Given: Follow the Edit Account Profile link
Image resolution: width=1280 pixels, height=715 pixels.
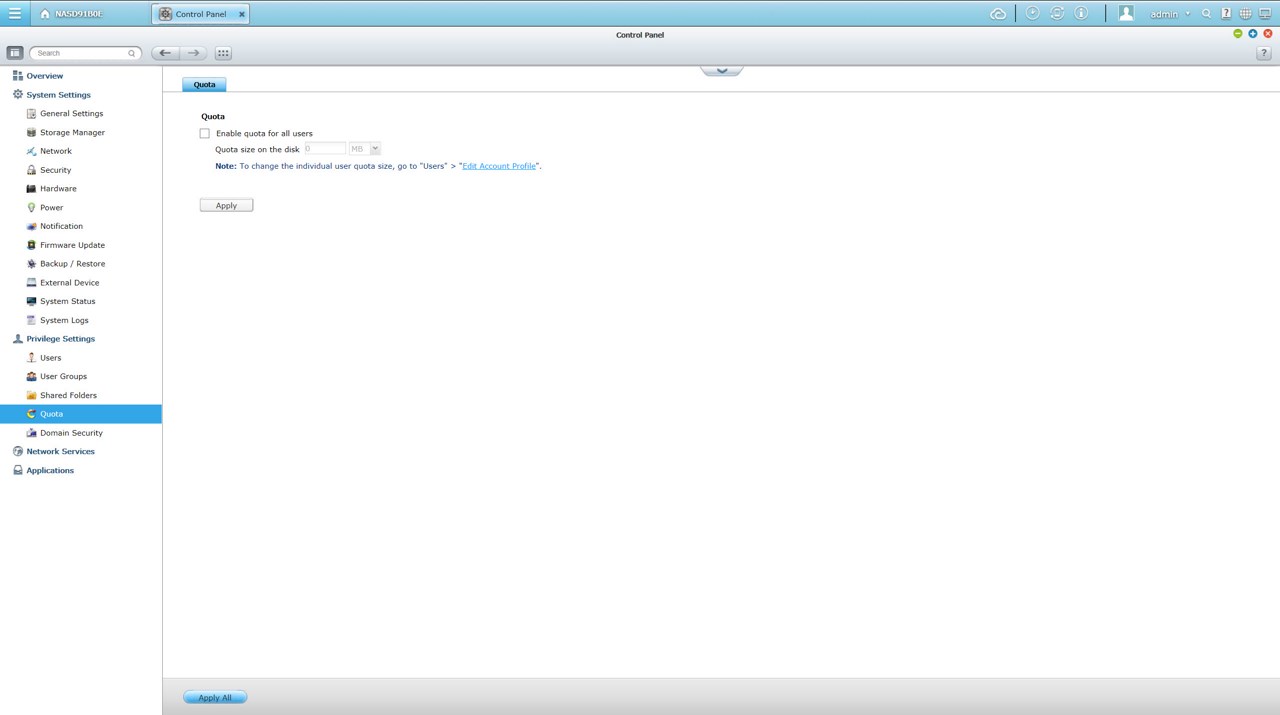Looking at the screenshot, I should [x=499, y=166].
